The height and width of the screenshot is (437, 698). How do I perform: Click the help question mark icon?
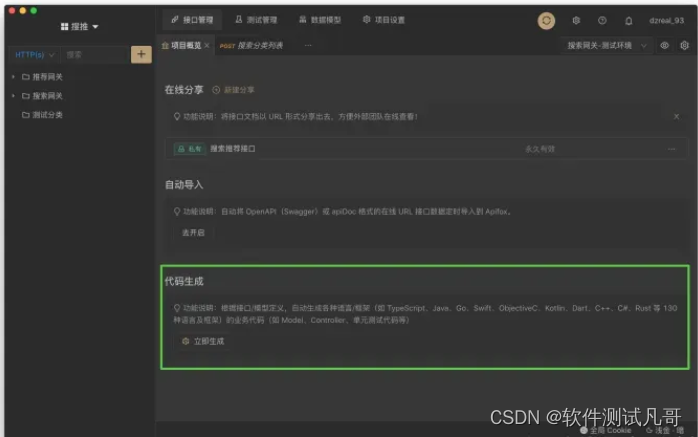602,20
